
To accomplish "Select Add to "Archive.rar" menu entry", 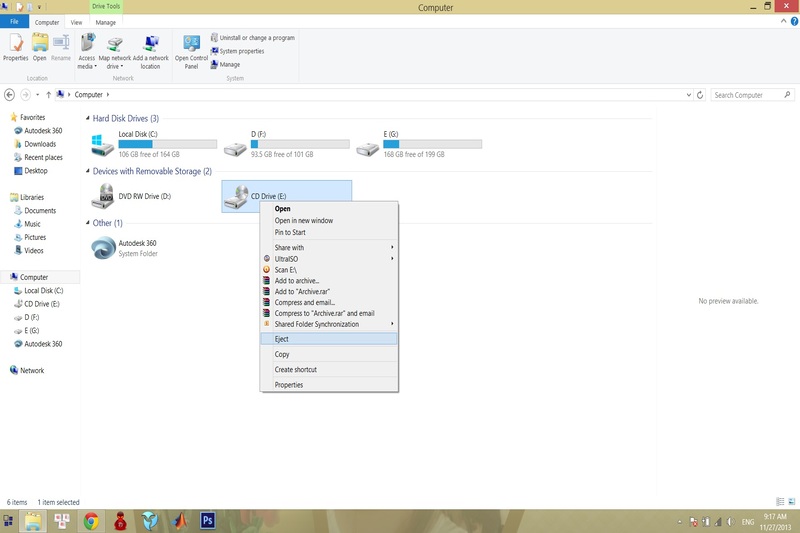I will tap(303, 291).
